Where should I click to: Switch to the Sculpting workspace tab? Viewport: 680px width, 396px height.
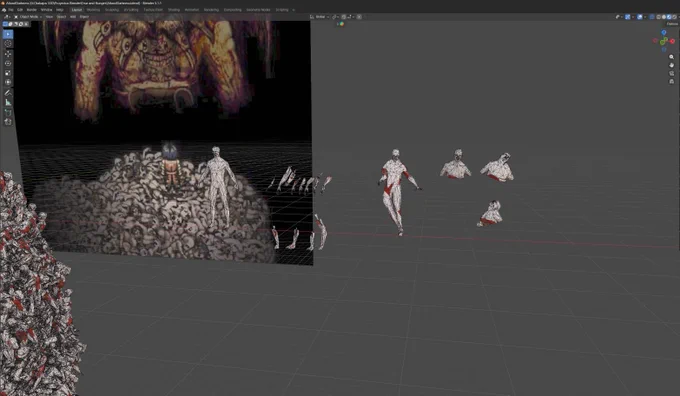112,10
